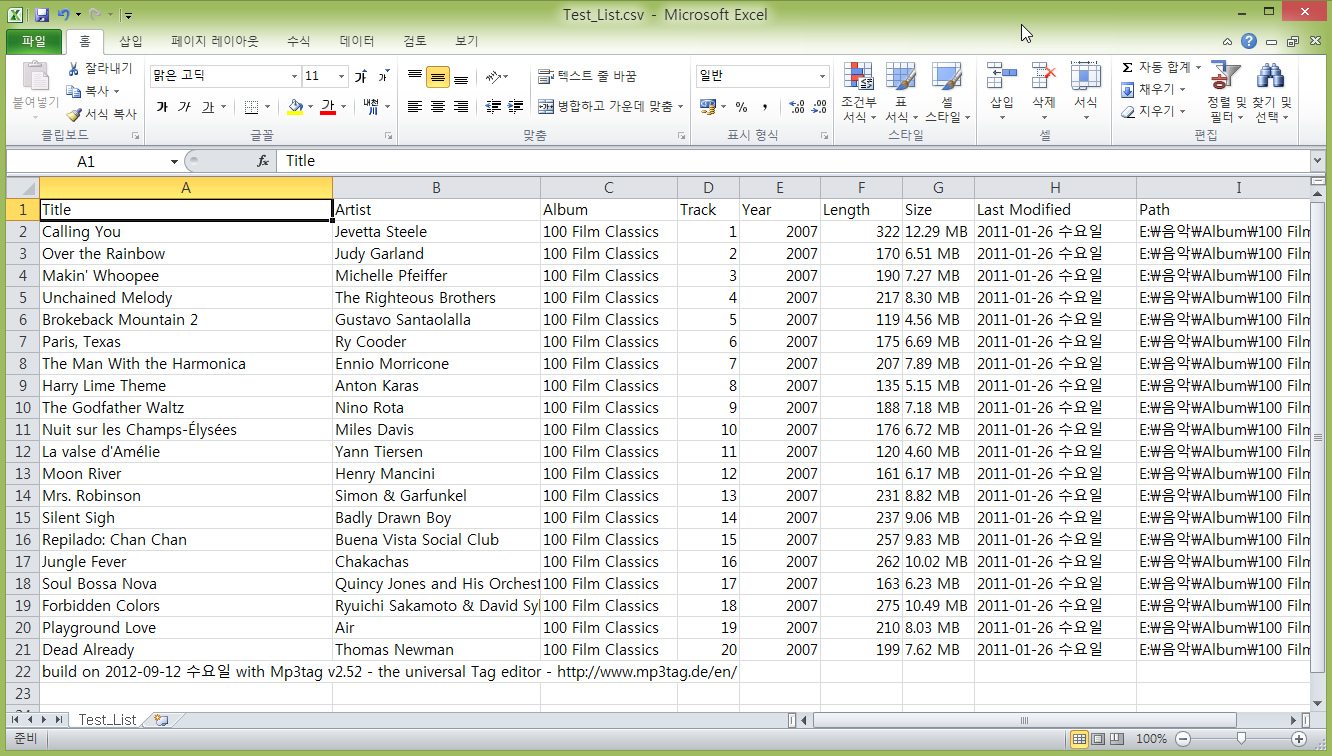1332x756 pixels.
Task: Switch to the Page Layout (페이지 레이아웃) tab
Action: coord(215,41)
